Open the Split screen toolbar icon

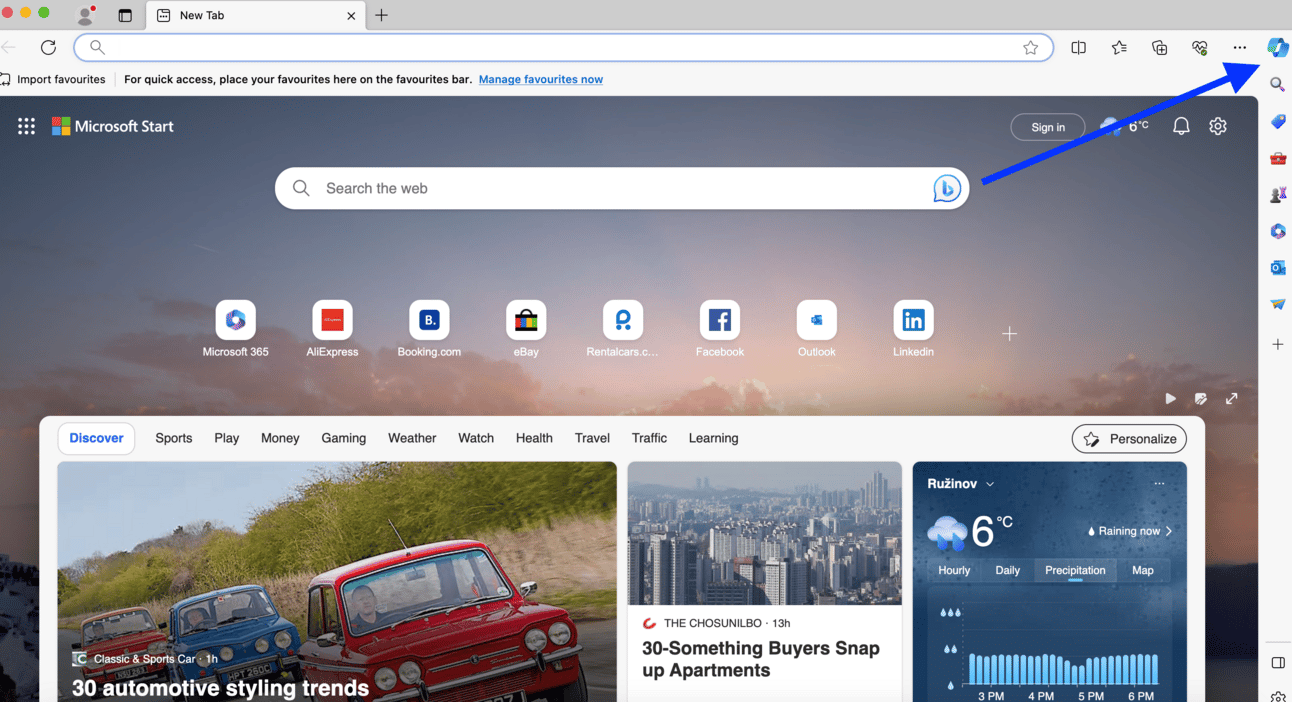[x=1078, y=47]
